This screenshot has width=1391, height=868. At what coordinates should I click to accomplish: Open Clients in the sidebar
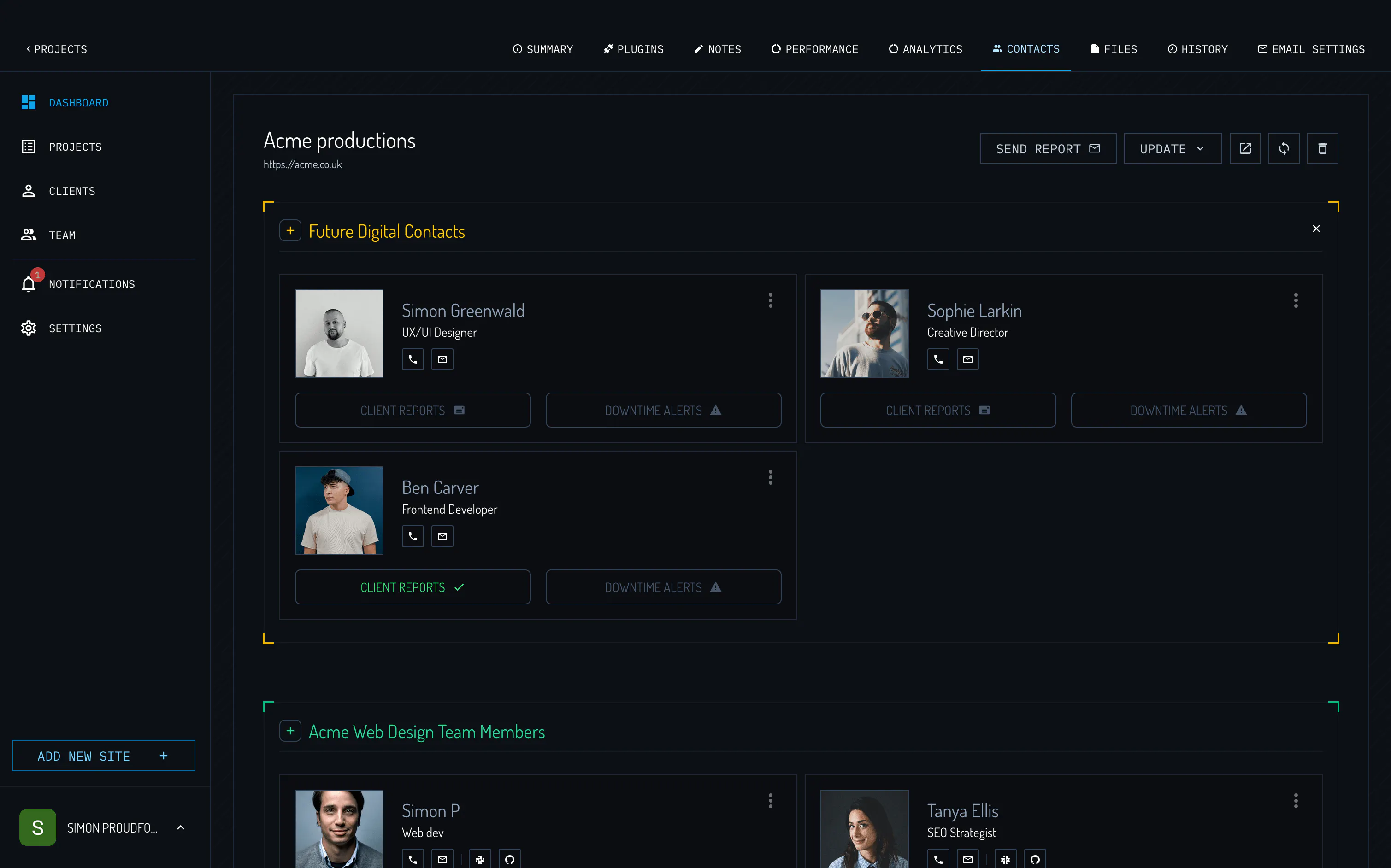pos(58,191)
